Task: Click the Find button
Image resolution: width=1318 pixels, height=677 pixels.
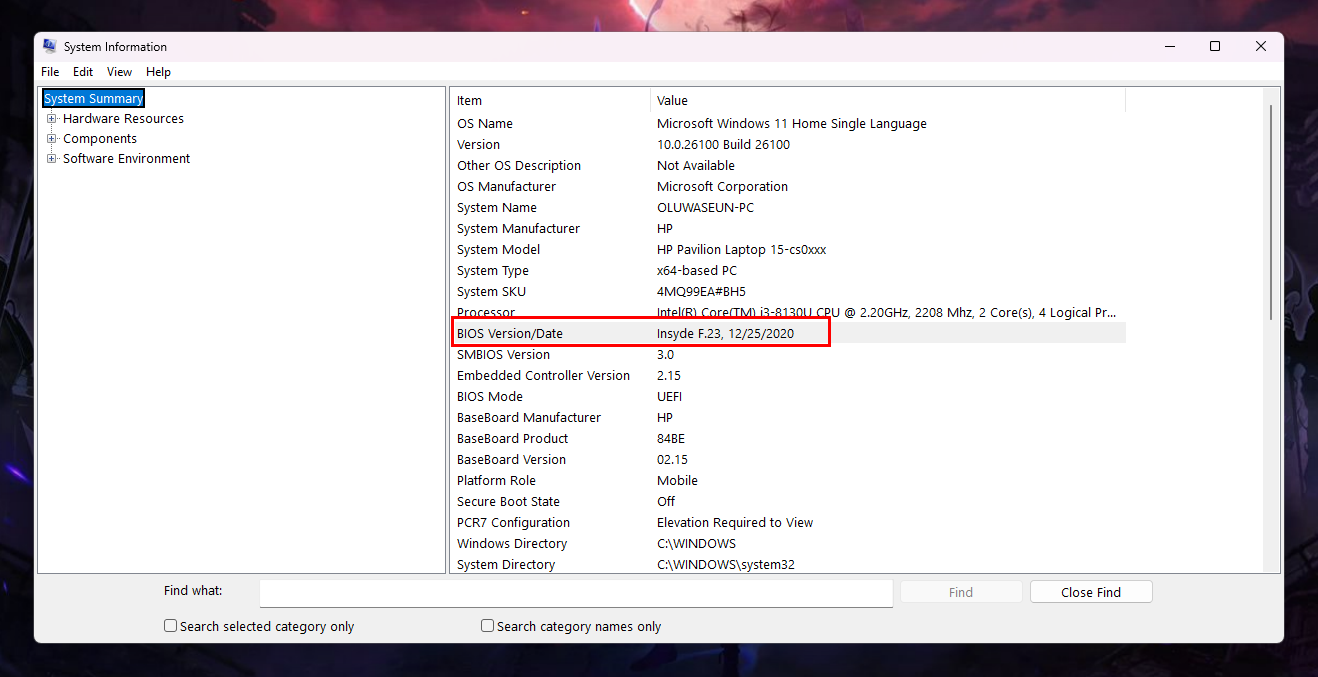Action: pos(960,591)
